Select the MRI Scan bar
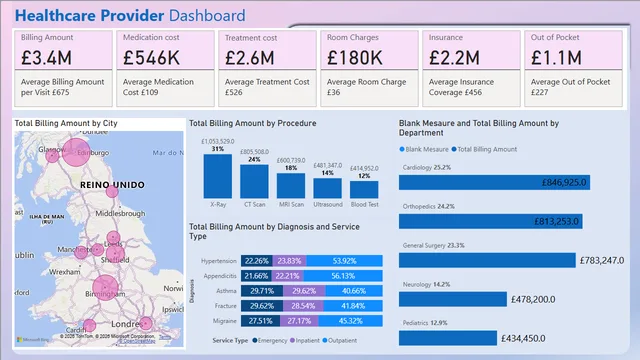Screen dimensions: 640x360 [291, 186]
